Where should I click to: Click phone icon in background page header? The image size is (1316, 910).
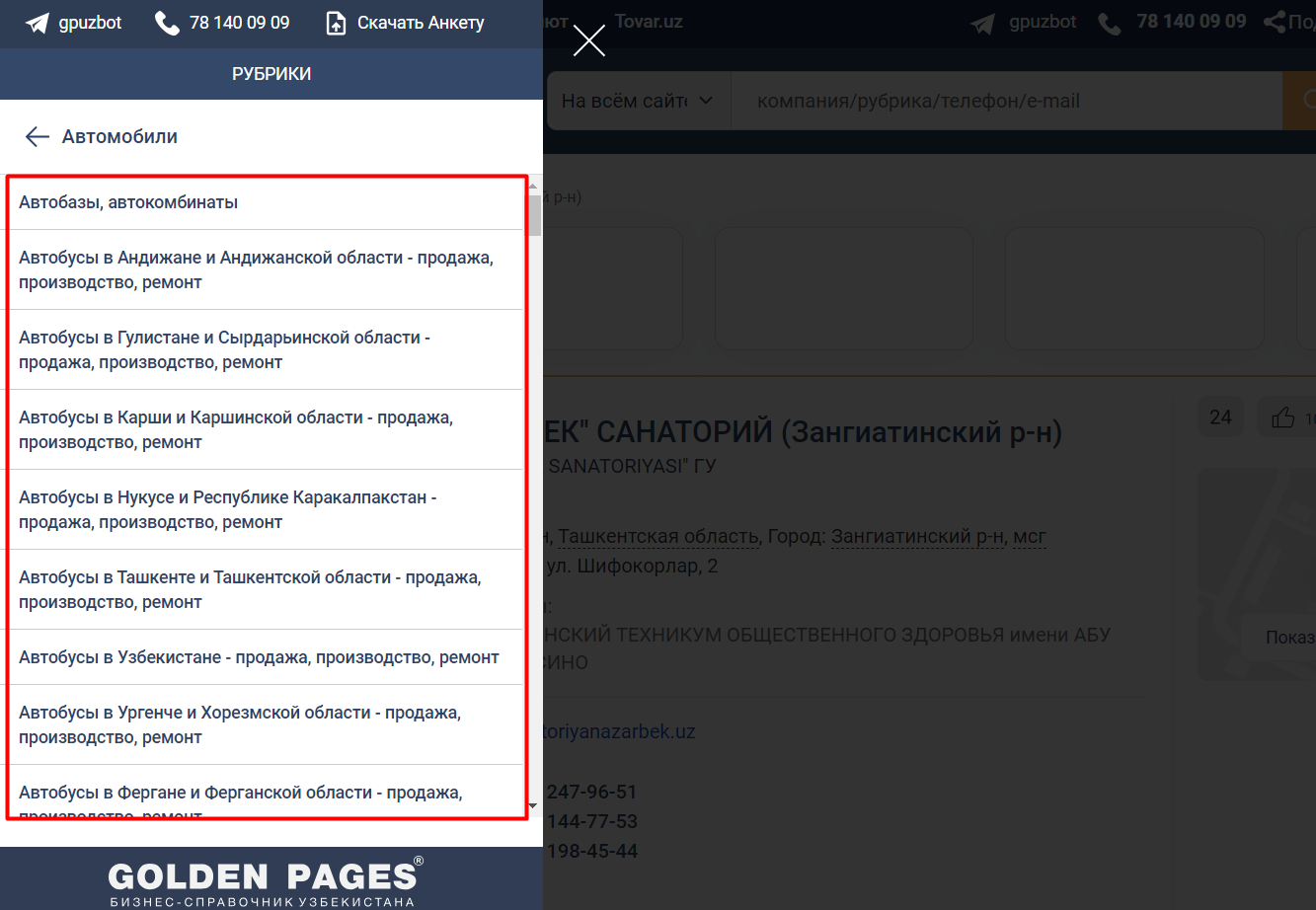coord(1110,23)
